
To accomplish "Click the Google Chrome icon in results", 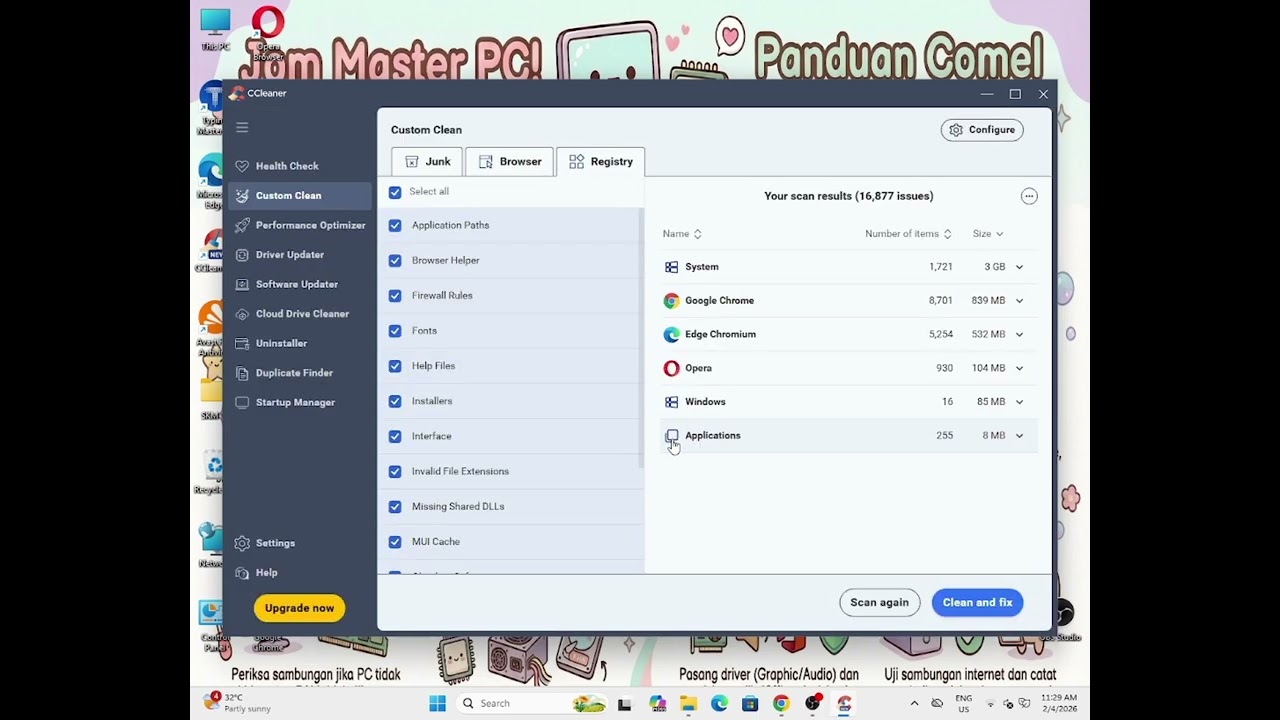I will pyautogui.click(x=671, y=301).
